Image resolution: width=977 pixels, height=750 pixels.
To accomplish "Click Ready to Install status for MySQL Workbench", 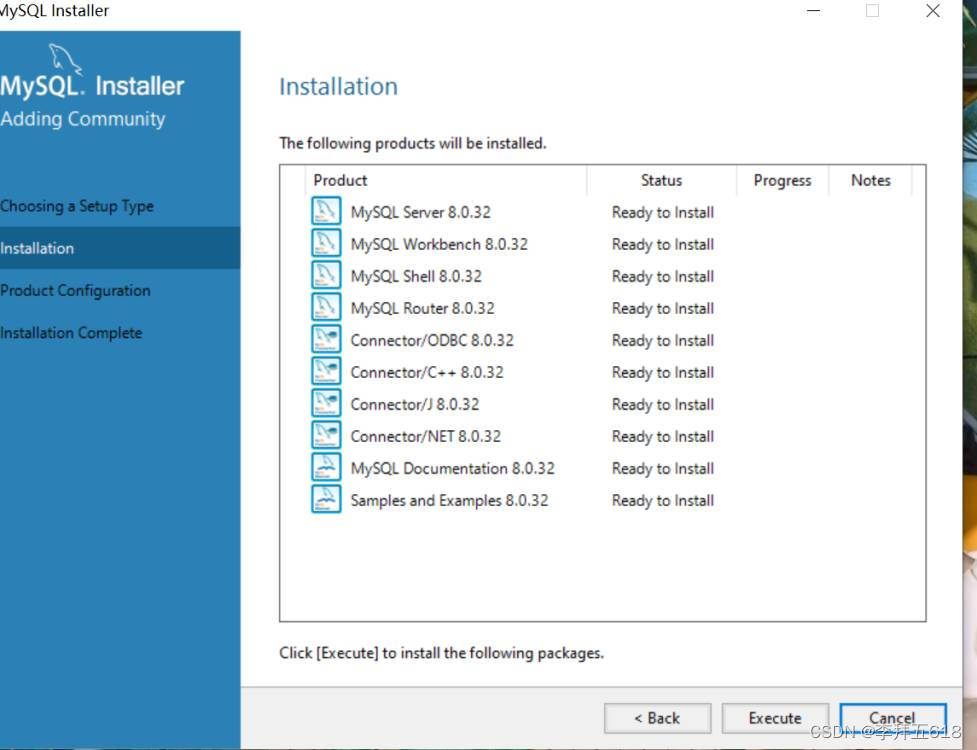I will point(663,244).
